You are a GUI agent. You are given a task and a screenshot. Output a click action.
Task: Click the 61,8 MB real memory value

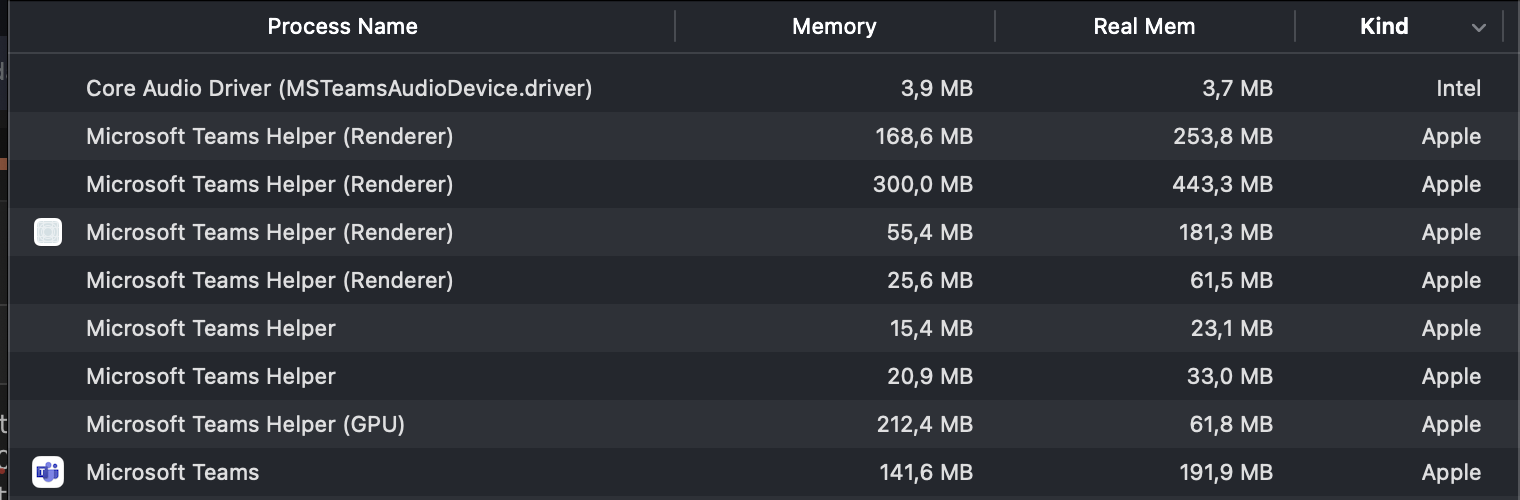click(x=1231, y=424)
